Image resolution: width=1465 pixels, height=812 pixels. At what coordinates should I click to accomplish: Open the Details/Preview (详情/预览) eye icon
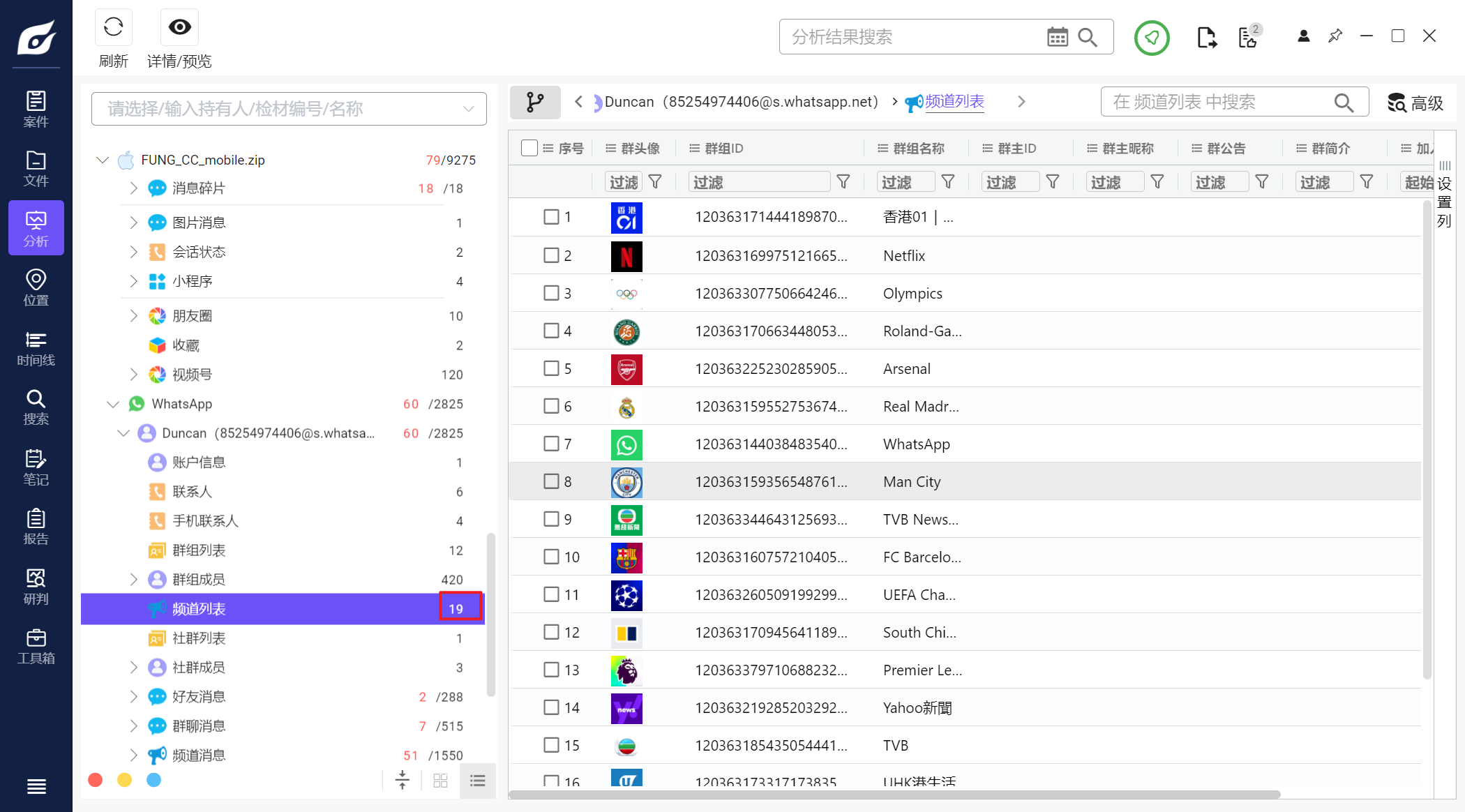[x=179, y=28]
